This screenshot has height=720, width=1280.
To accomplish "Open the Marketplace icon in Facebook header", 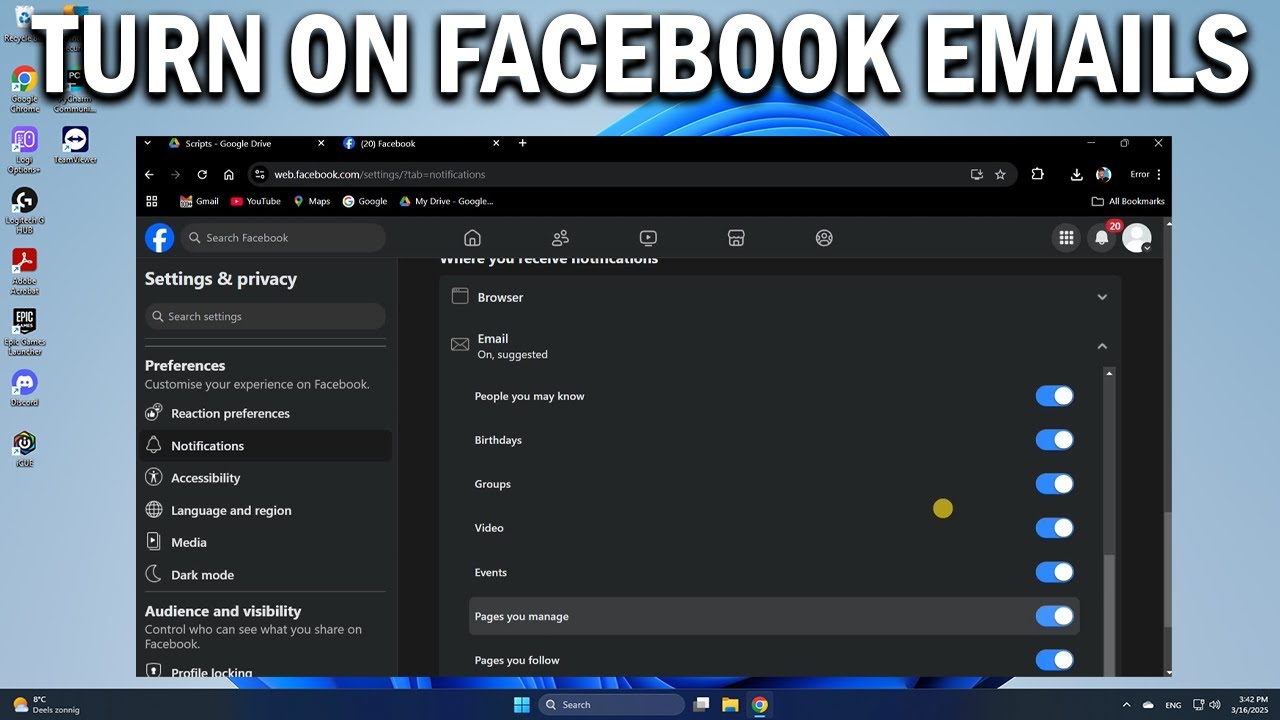I will (x=736, y=238).
